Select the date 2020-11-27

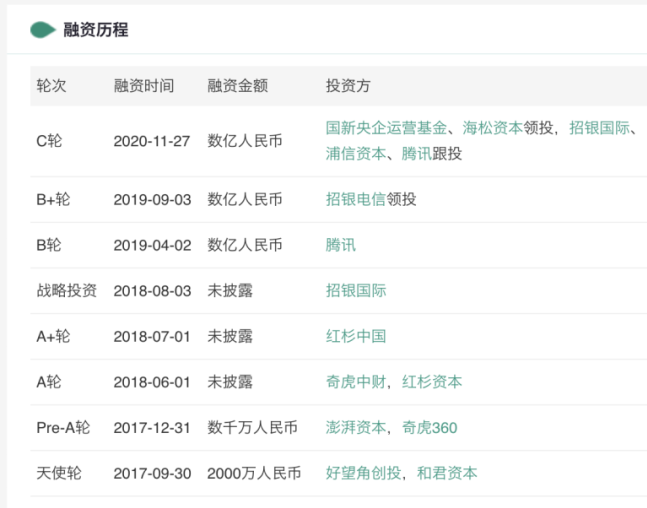[x=151, y=141]
